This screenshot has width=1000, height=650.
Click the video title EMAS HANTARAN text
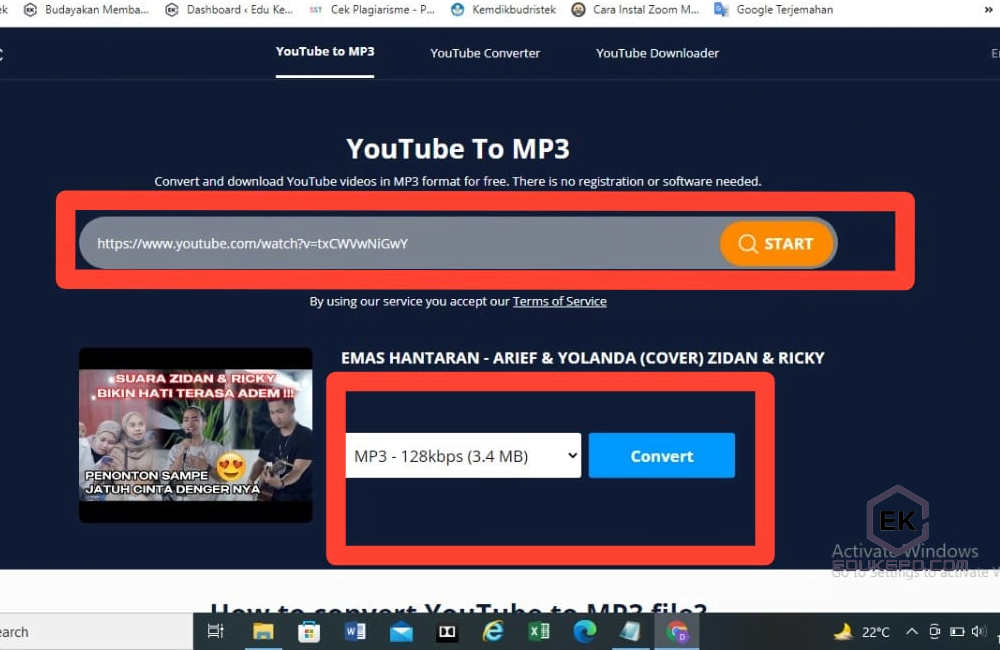582,358
